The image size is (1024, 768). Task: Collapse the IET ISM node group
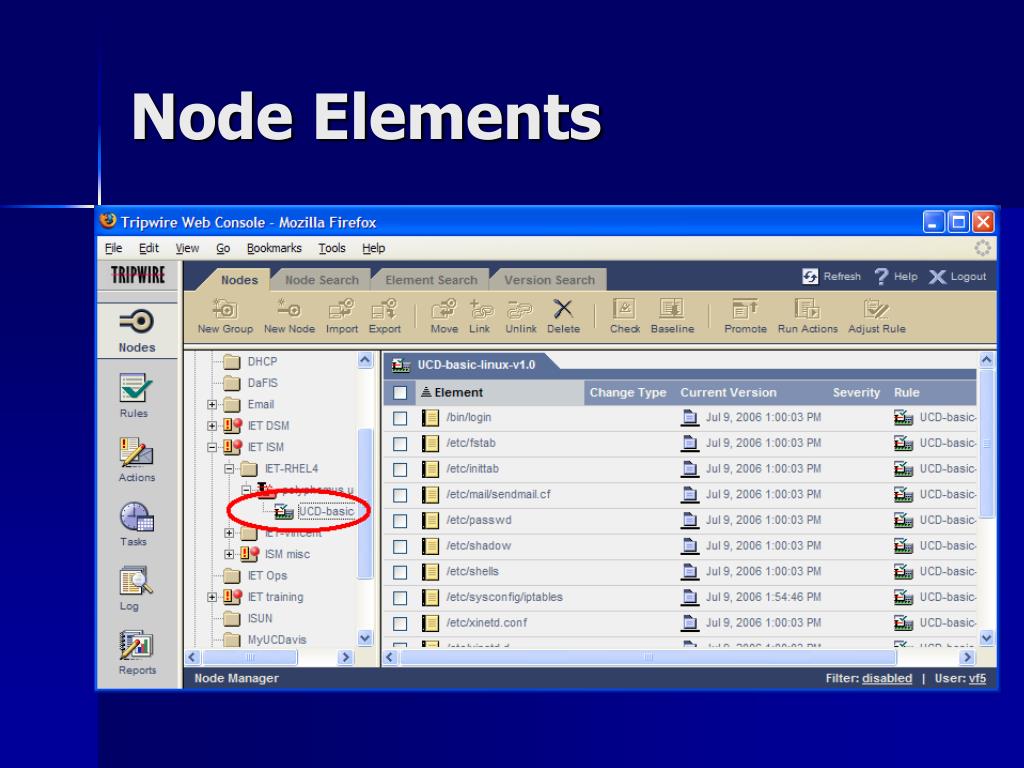click(x=212, y=447)
